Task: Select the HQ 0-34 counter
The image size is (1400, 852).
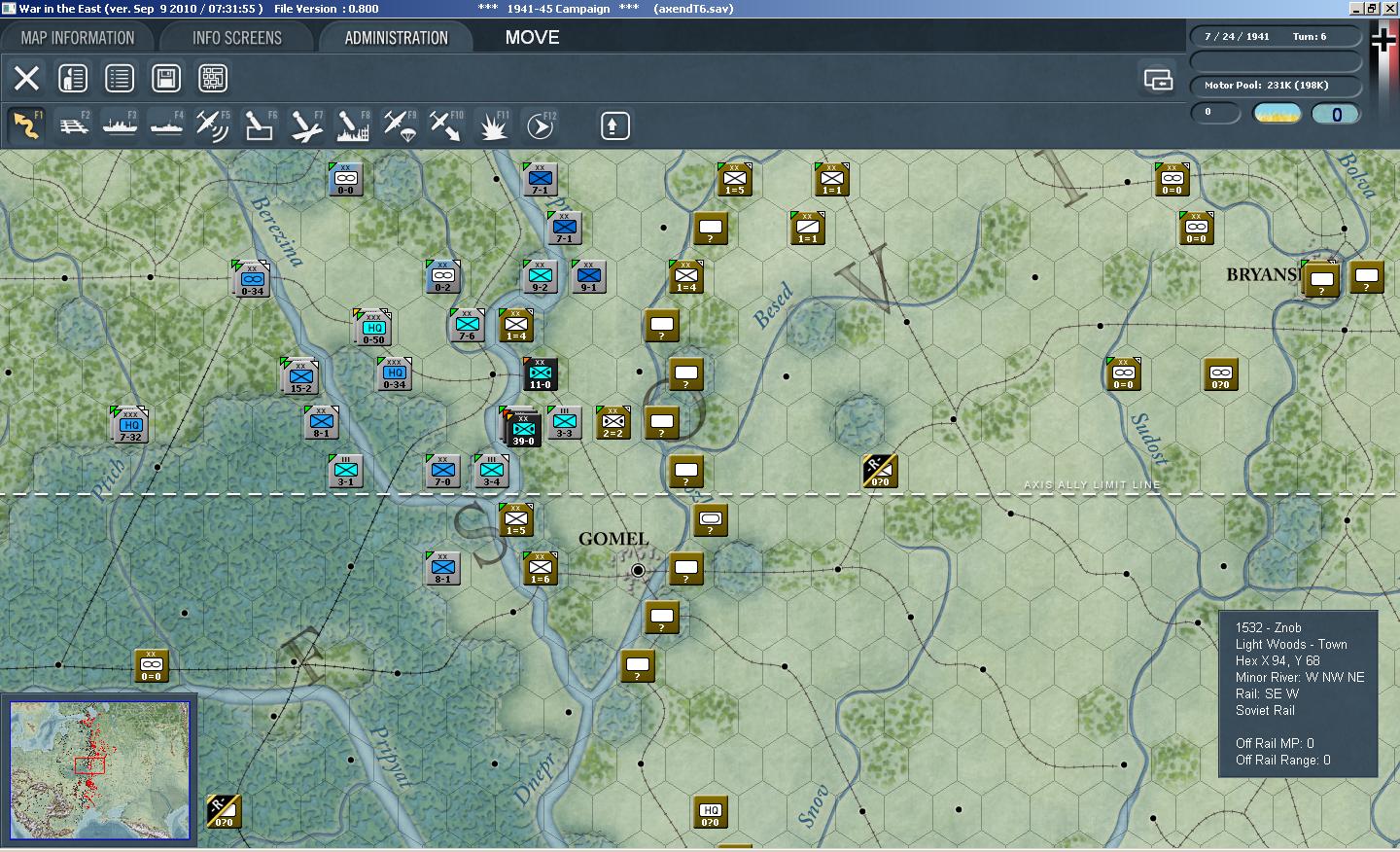Action: coord(394,373)
